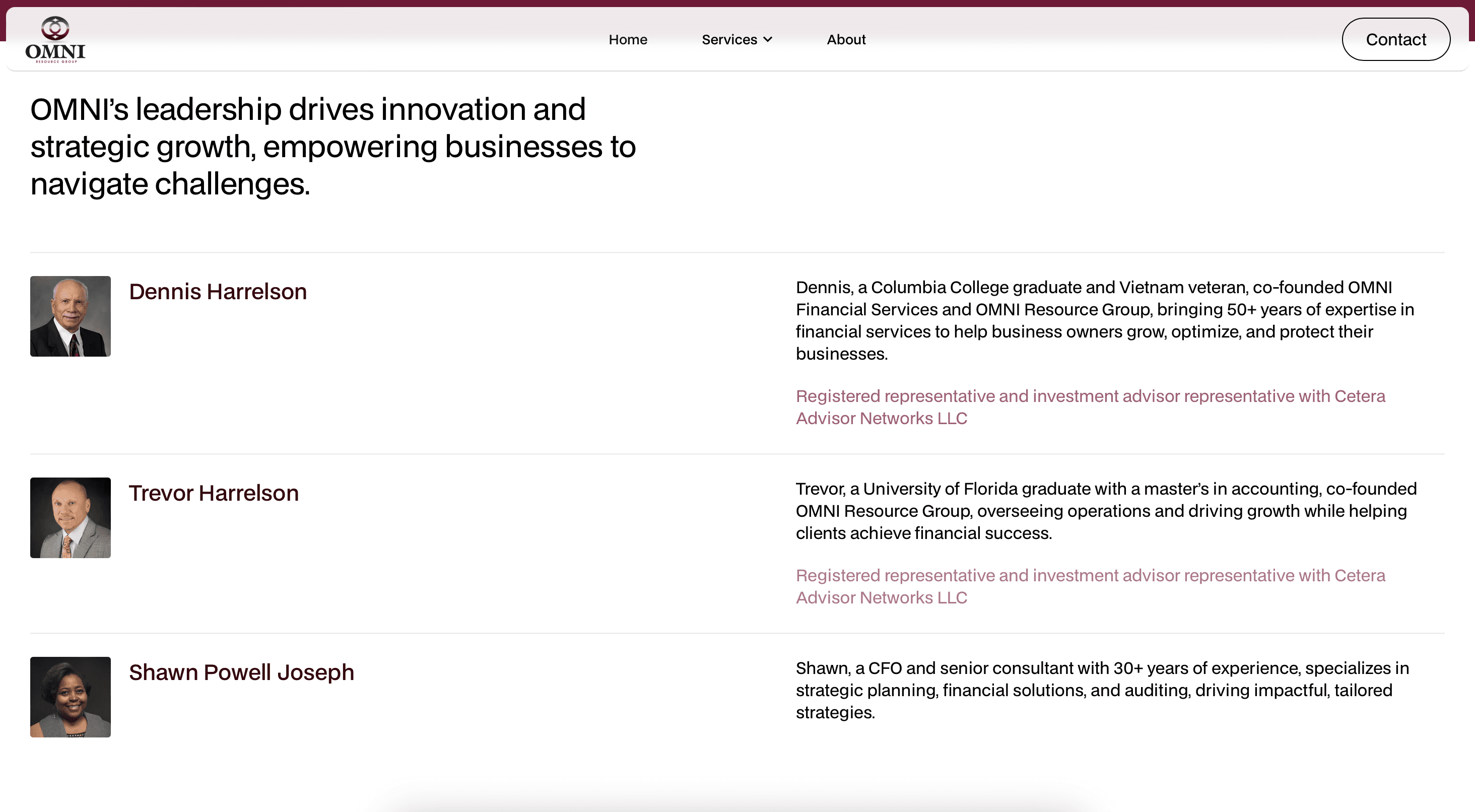
Task: Open the Services menu item
Action: point(729,39)
